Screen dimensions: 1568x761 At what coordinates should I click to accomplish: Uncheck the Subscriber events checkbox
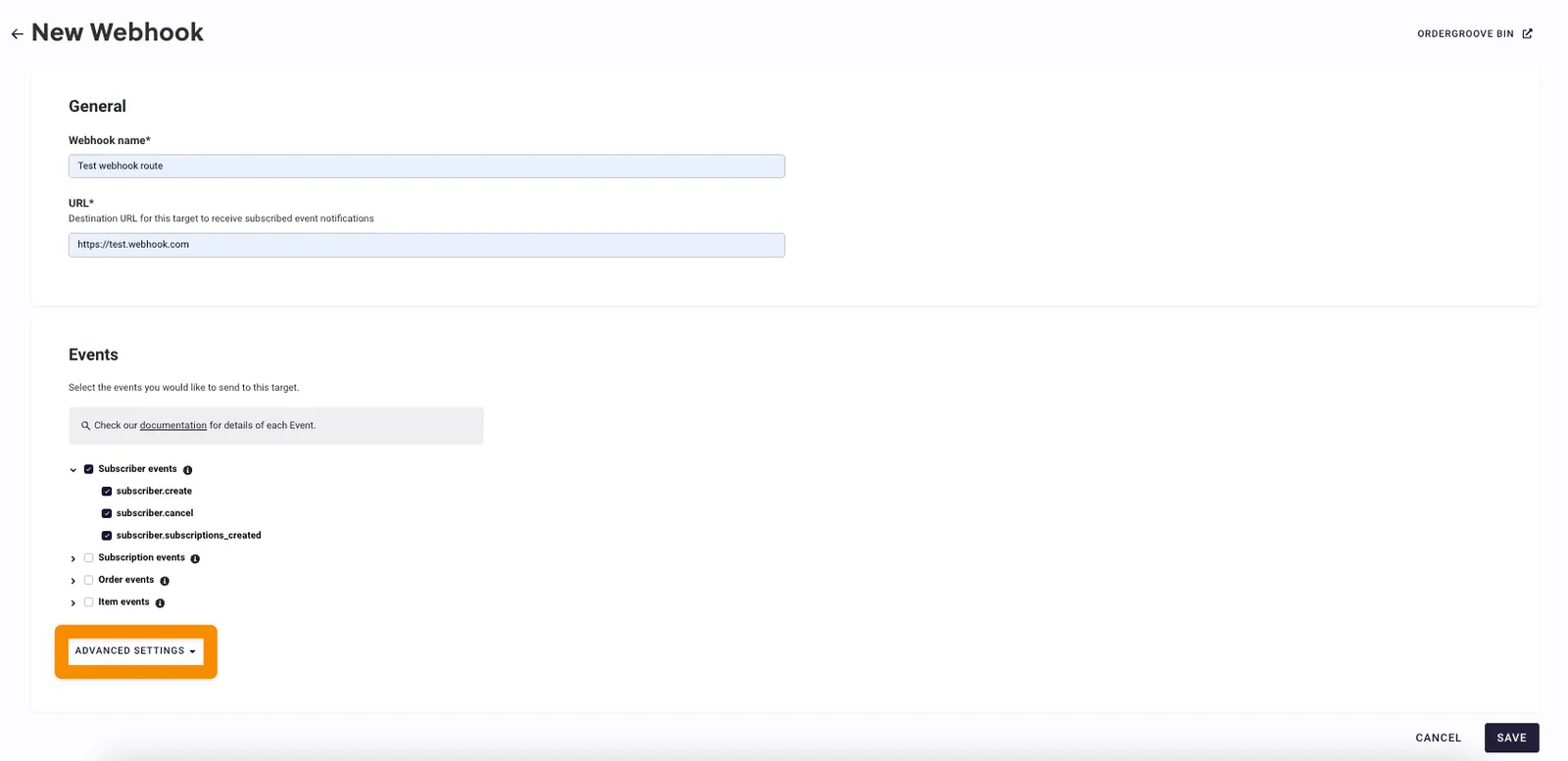pyautogui.click(x=88, y=469)
